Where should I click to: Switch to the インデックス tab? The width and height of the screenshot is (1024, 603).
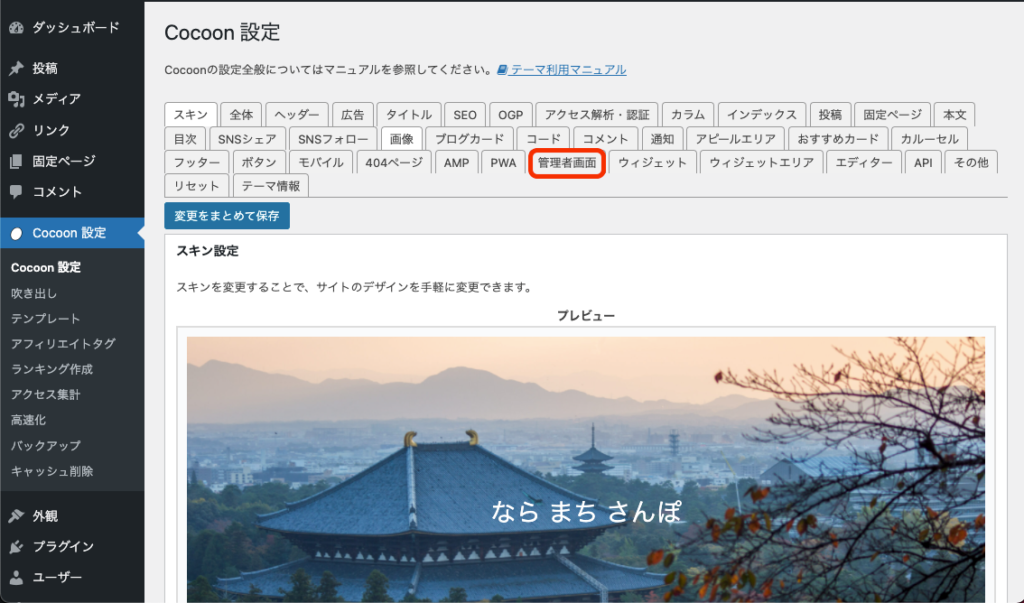[761, 114]
